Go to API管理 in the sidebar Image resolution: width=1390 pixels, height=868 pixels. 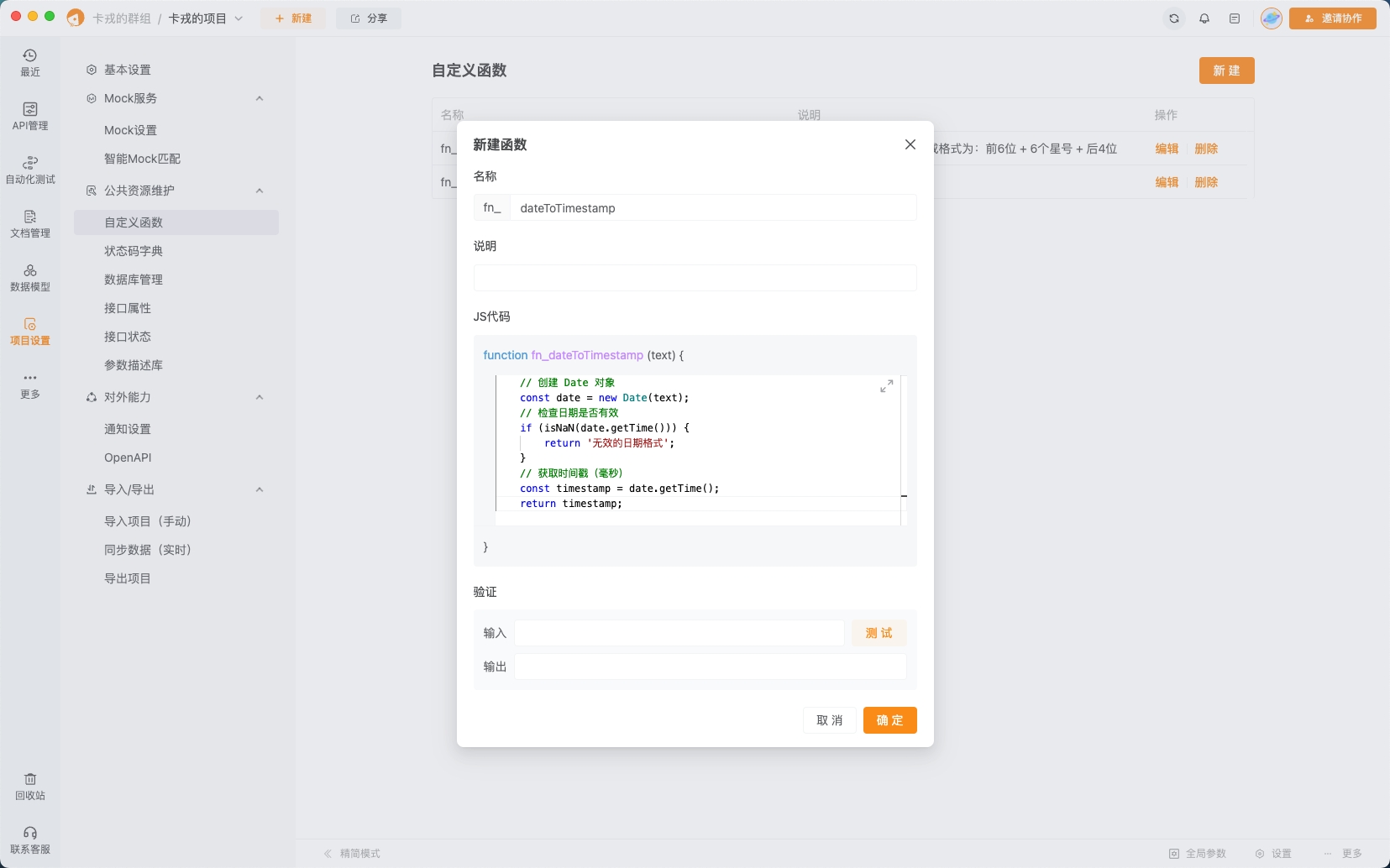click(x=30, y=117)
